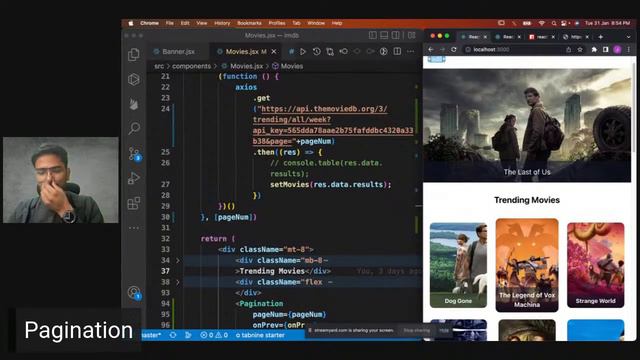Open the File menu in menu bar

[170, 23]
